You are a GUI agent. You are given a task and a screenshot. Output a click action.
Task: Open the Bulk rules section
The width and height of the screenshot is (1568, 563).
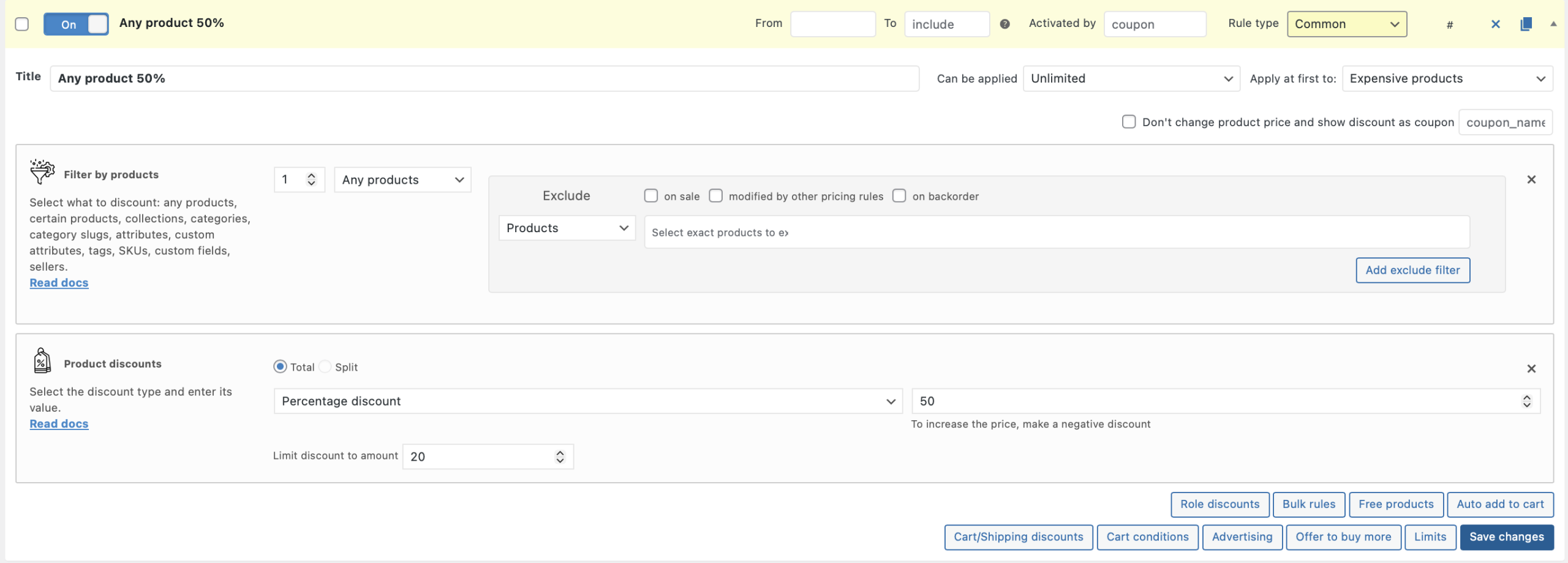click(1308, 504)
